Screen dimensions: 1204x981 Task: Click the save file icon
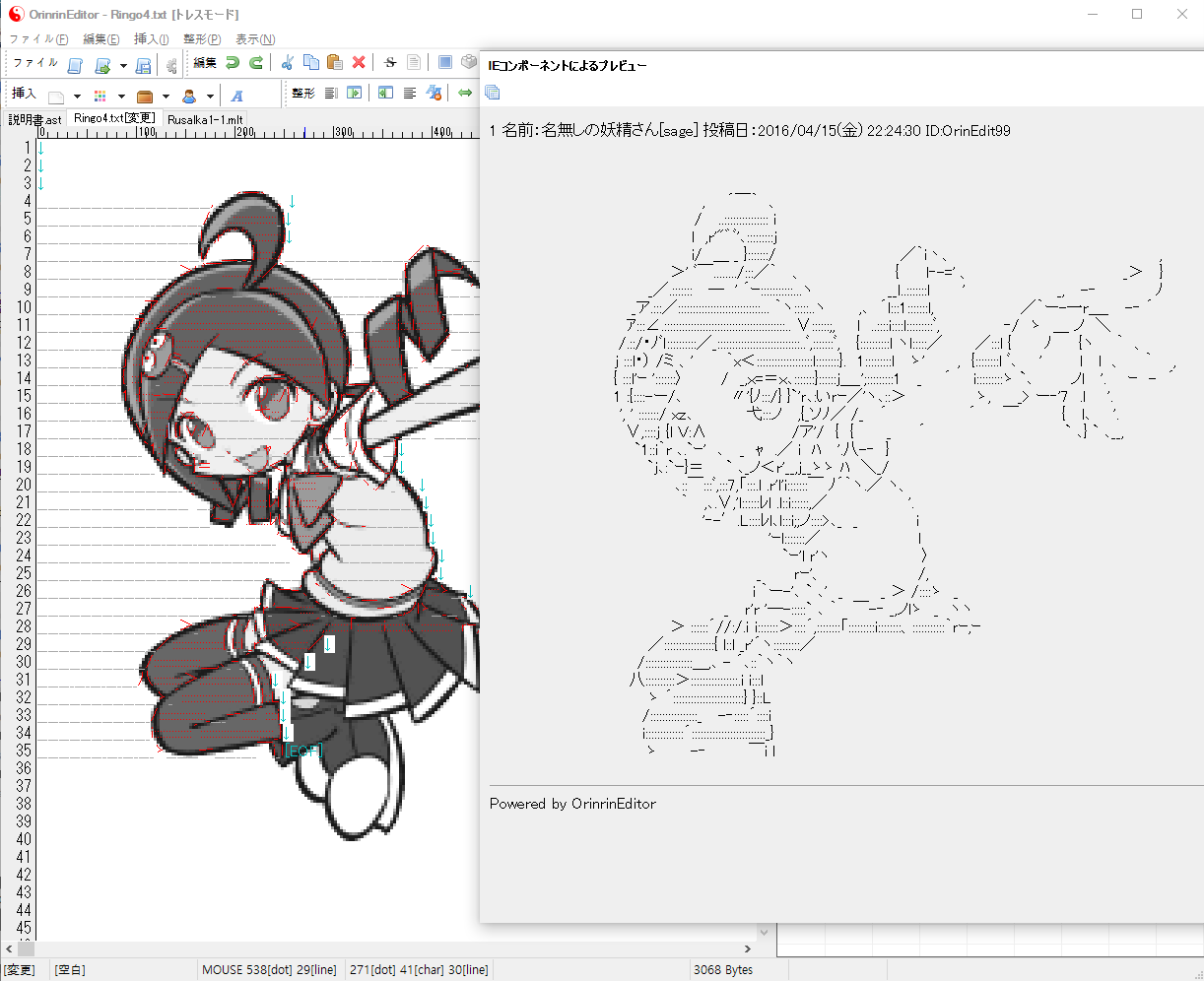pyautogui.click(x=143, y=66)
